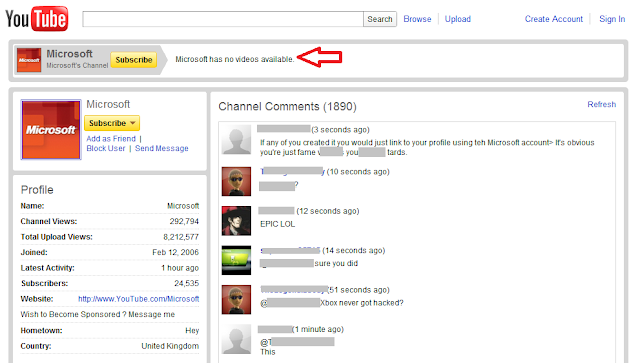Open the large Microsoft profile picture
The image size is (640, 363).
tap(51, 130)
